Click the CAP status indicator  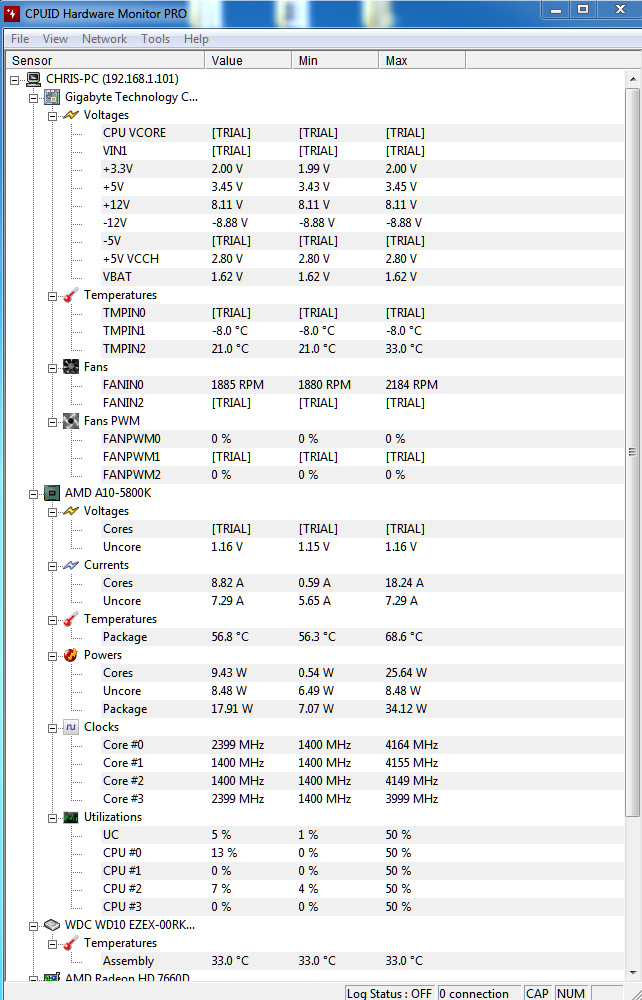click(x=537, y=993)
